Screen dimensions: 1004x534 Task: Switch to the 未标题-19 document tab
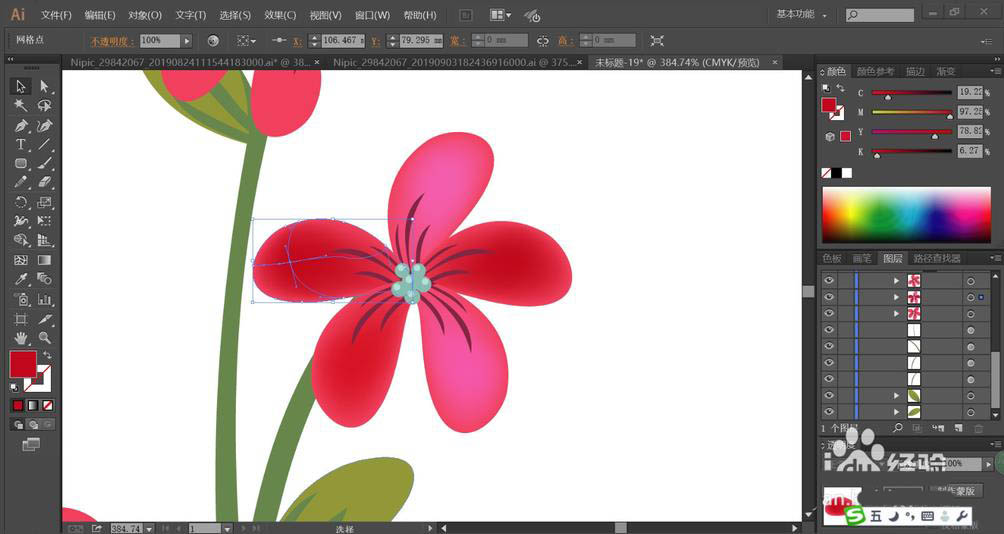pyautogui.click(x=677, y=62)
